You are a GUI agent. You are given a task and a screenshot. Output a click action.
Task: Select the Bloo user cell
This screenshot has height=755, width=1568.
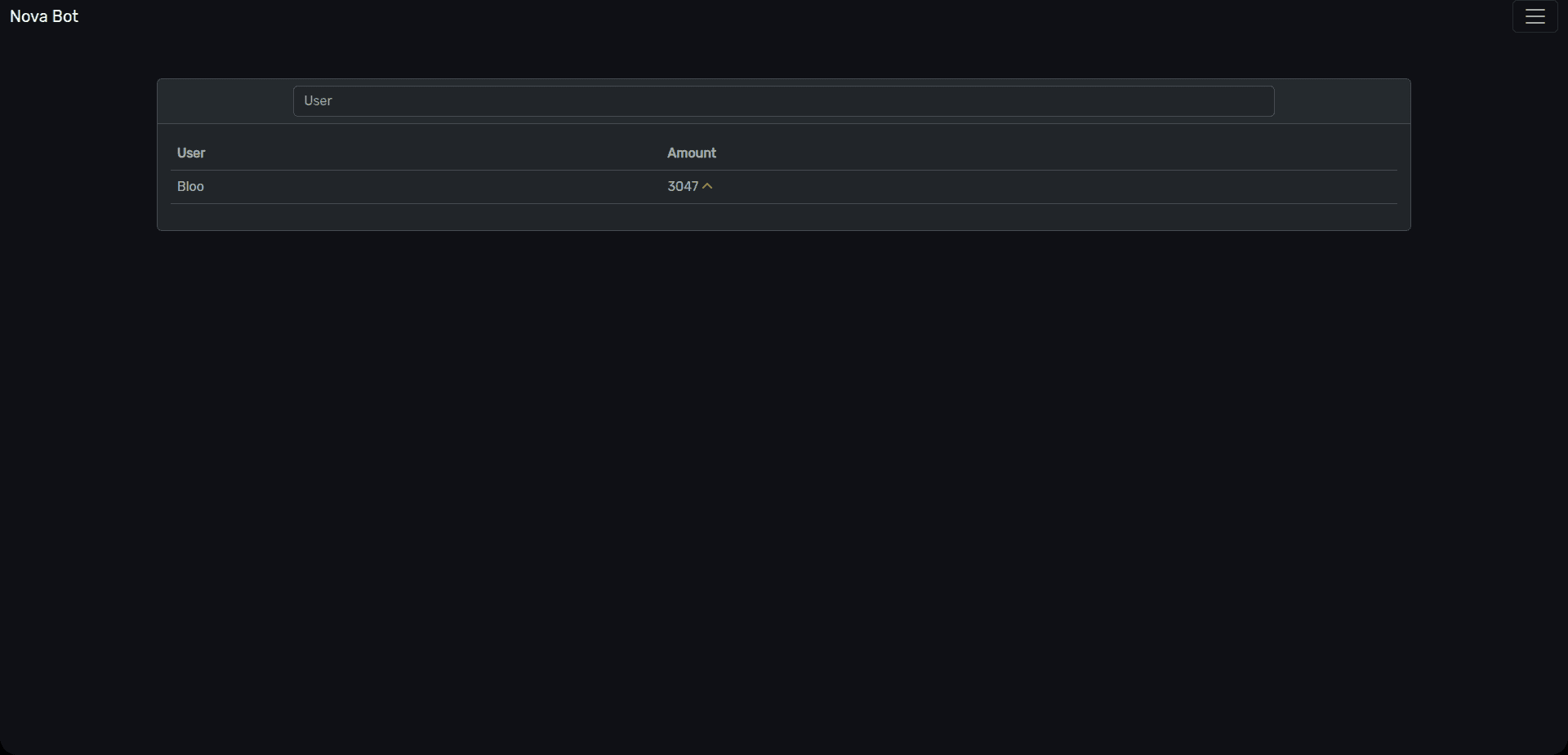[x=190, y=187]
